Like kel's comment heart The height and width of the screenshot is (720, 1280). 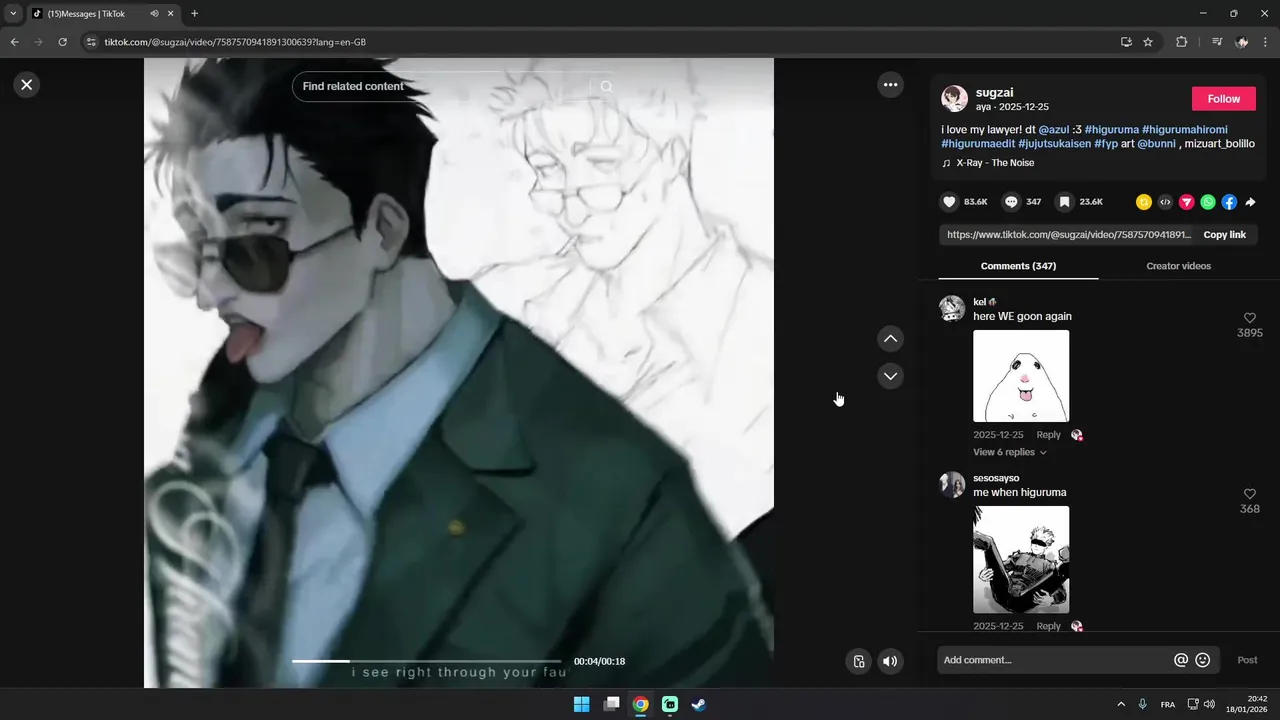pyautogui.click(x=1249, y=318)
